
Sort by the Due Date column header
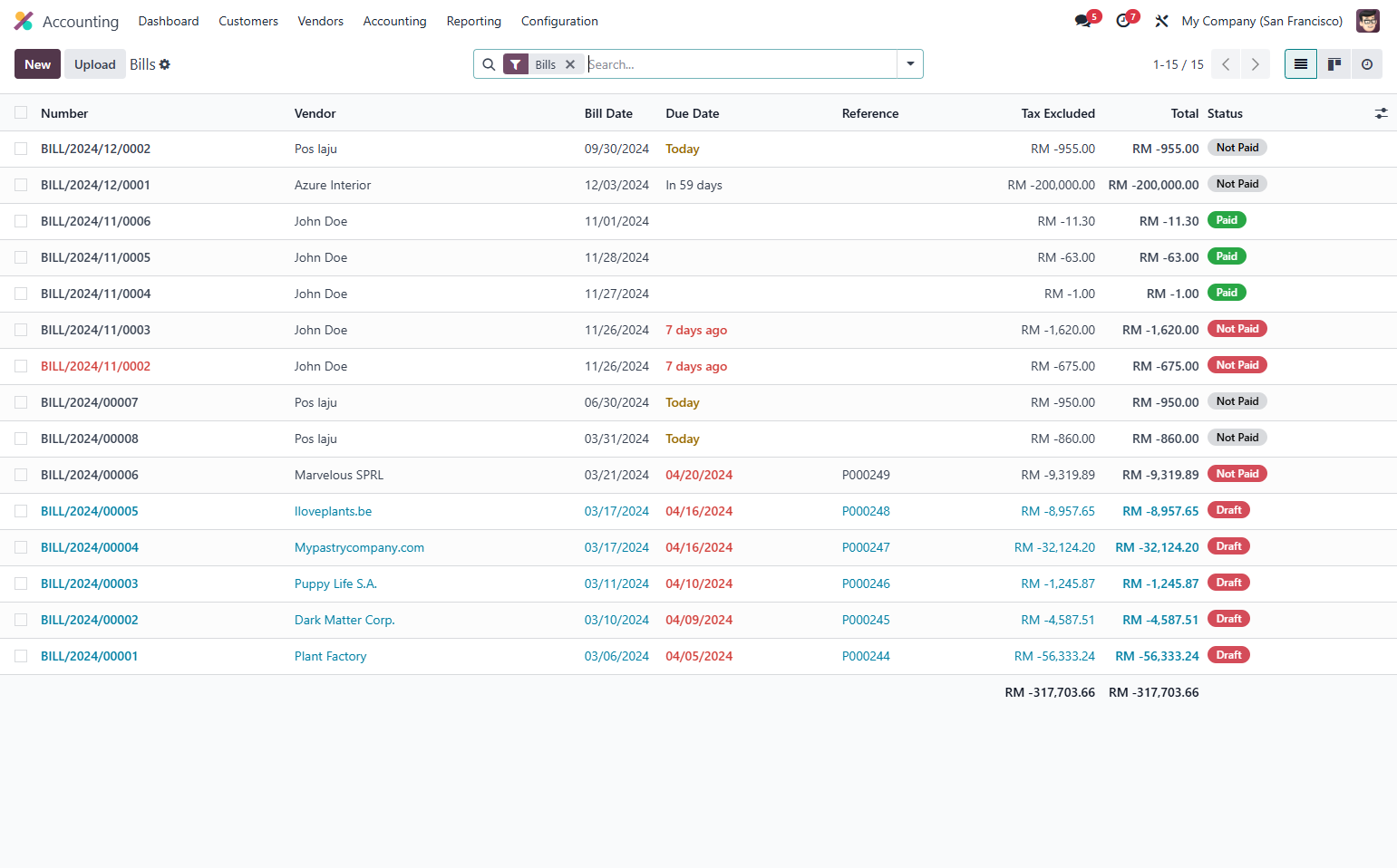click(x=693, y=113)
